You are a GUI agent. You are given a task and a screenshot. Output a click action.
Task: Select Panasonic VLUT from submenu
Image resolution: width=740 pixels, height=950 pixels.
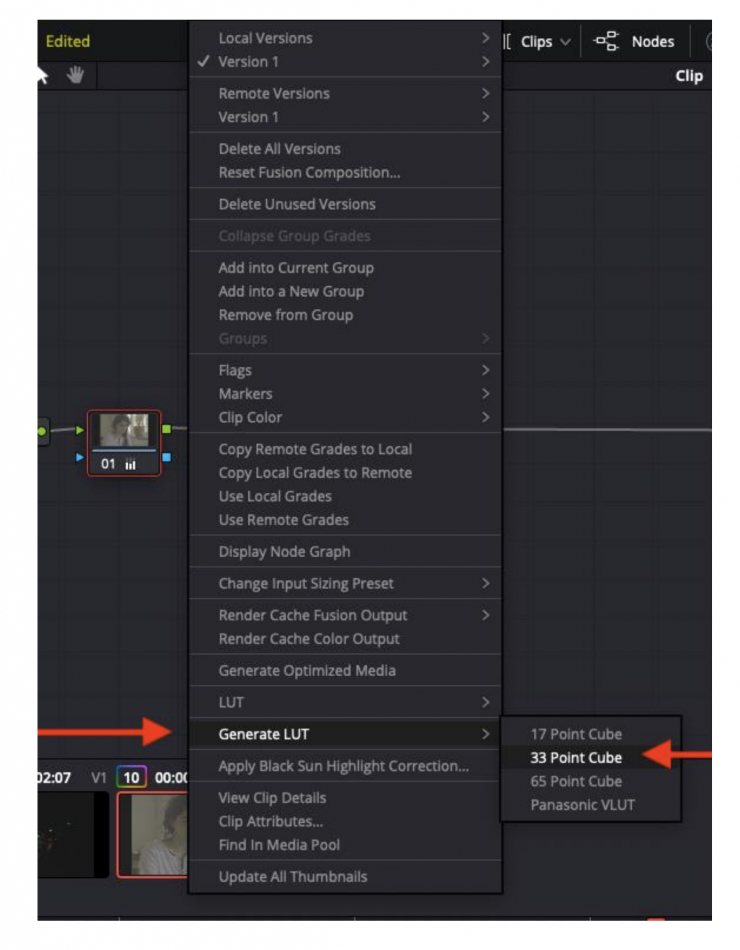[582, 804]
